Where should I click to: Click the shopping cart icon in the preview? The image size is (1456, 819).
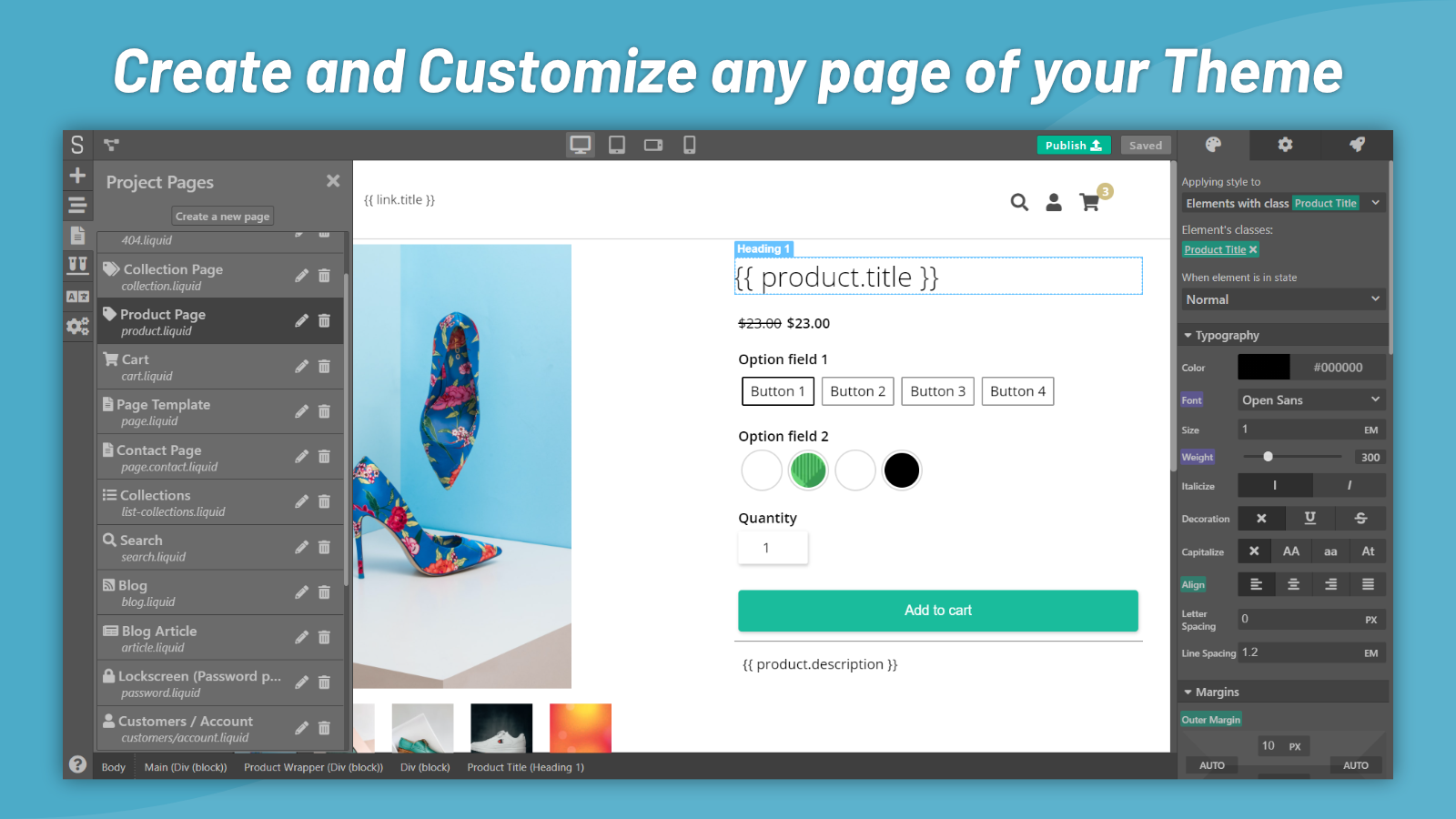tap(1090, 202)
